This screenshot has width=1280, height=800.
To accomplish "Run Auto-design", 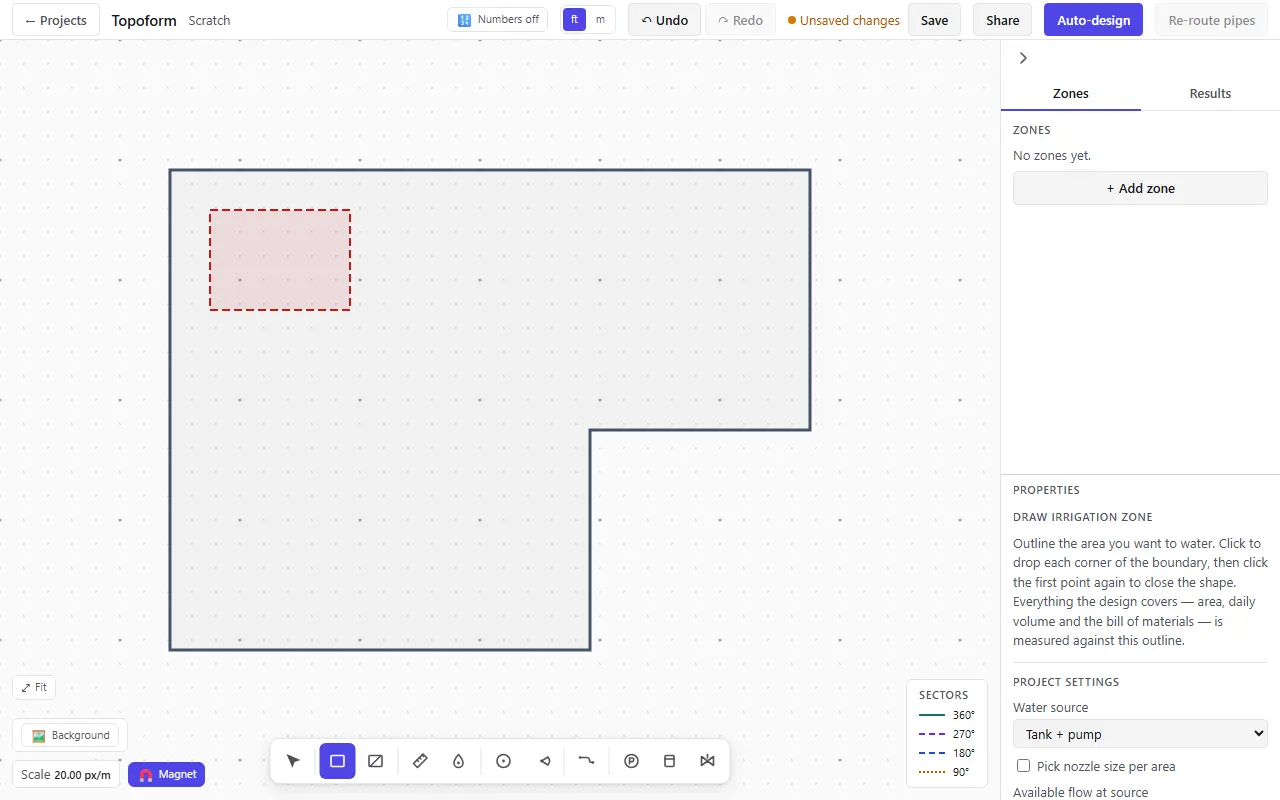I will (x=1094, y=20).
